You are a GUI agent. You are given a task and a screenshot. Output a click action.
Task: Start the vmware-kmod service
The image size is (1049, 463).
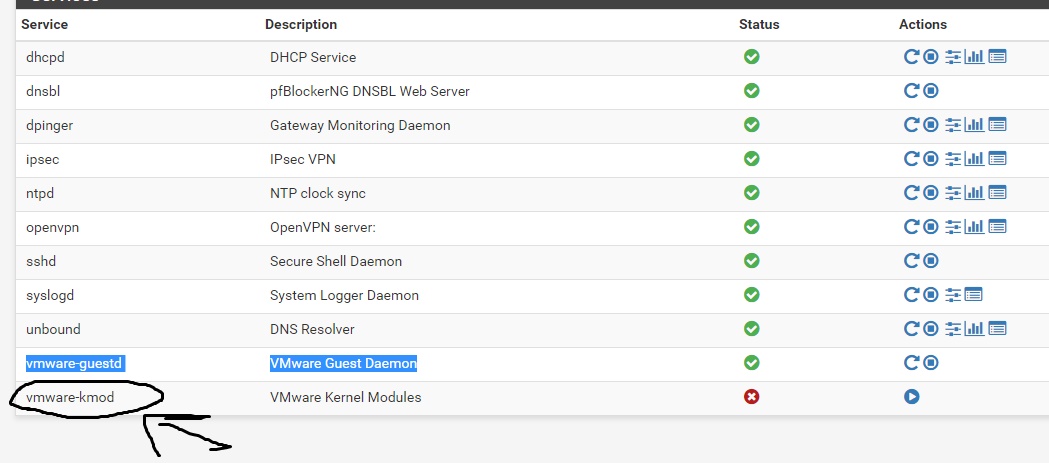(x=911, y=397)
